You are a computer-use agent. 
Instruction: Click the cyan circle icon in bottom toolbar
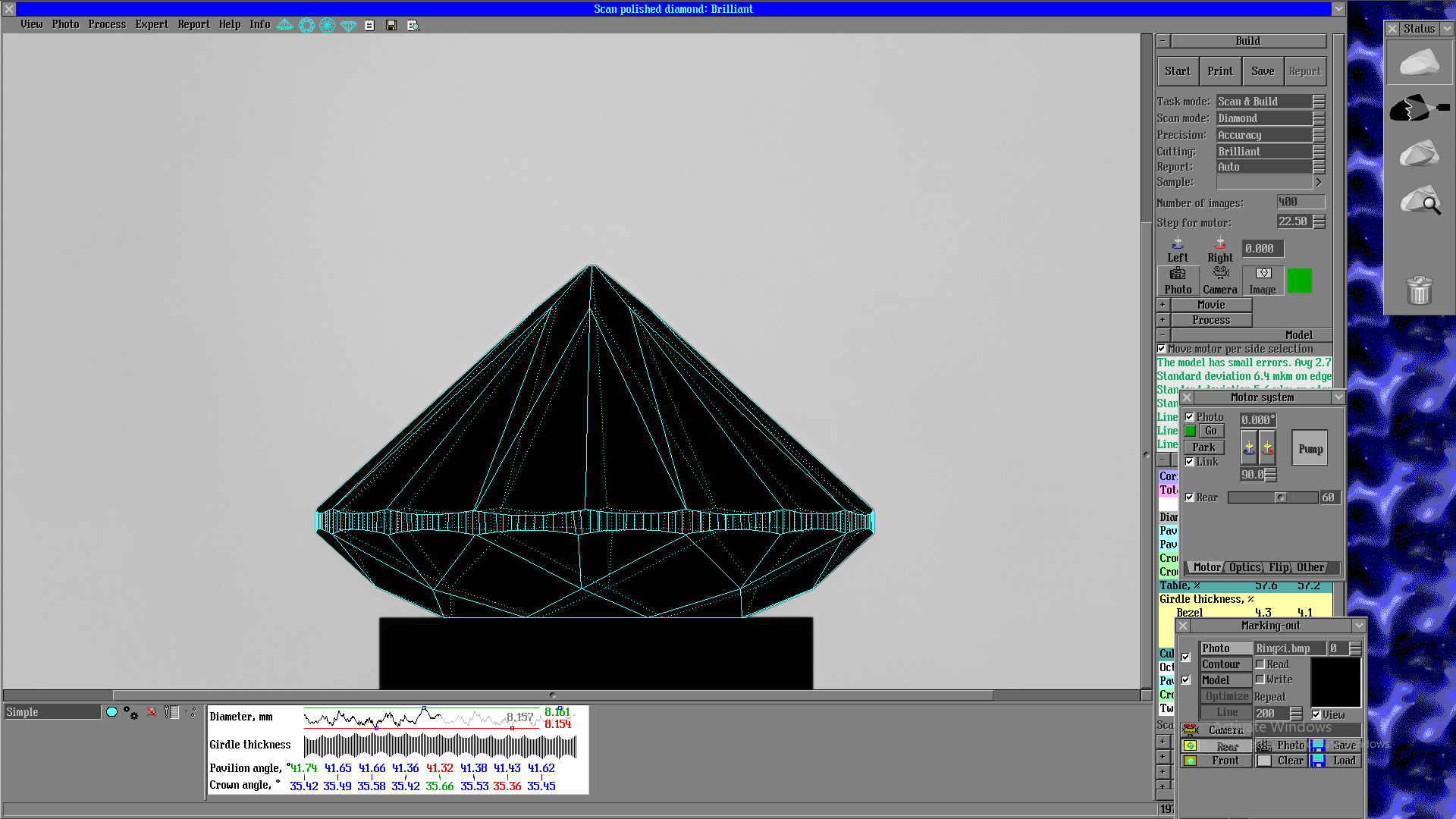112,712
